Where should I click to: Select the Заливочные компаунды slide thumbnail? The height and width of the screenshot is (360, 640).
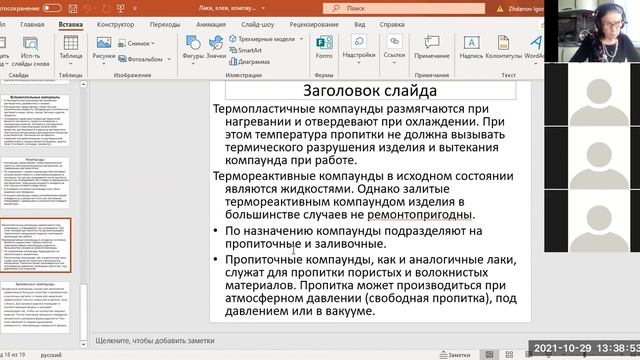(35, 307)
